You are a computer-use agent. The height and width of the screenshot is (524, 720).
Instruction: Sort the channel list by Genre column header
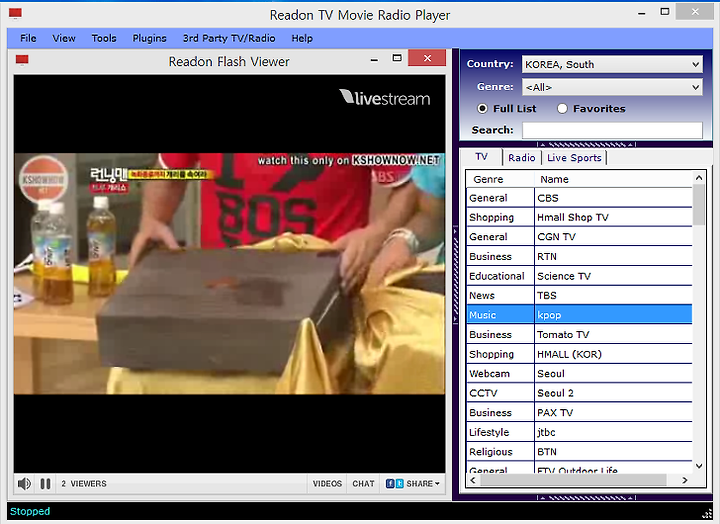pyautogui.click(x=500, y=179)
